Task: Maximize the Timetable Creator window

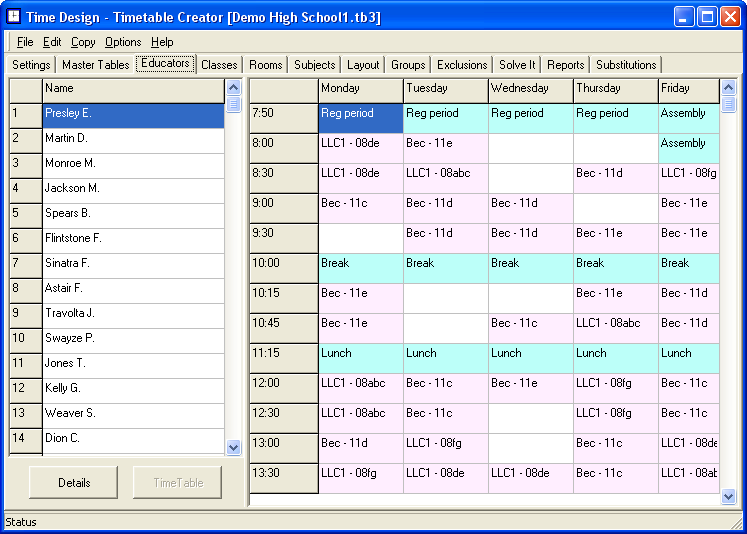Action: (706, 17)
